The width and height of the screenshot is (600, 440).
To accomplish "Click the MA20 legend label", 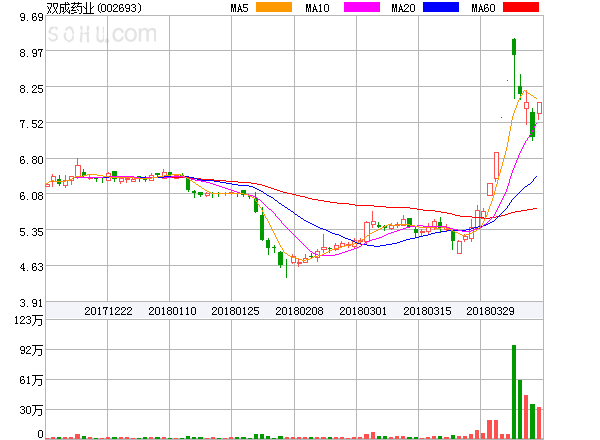I will (403, 8).
